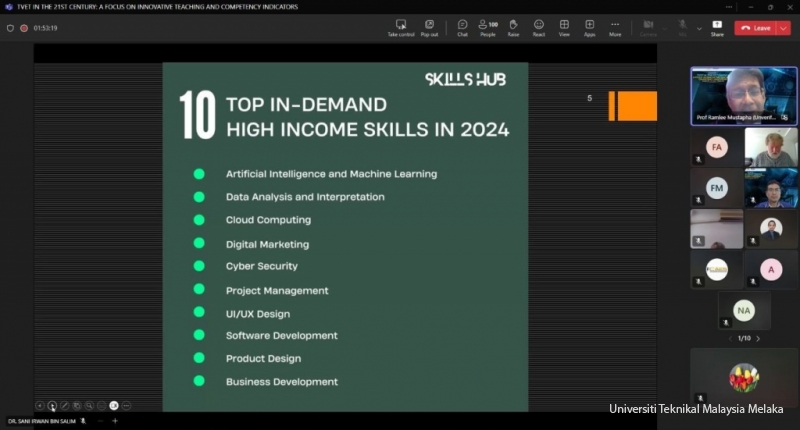Toggle the recording indicator in header

pos(24,28)
